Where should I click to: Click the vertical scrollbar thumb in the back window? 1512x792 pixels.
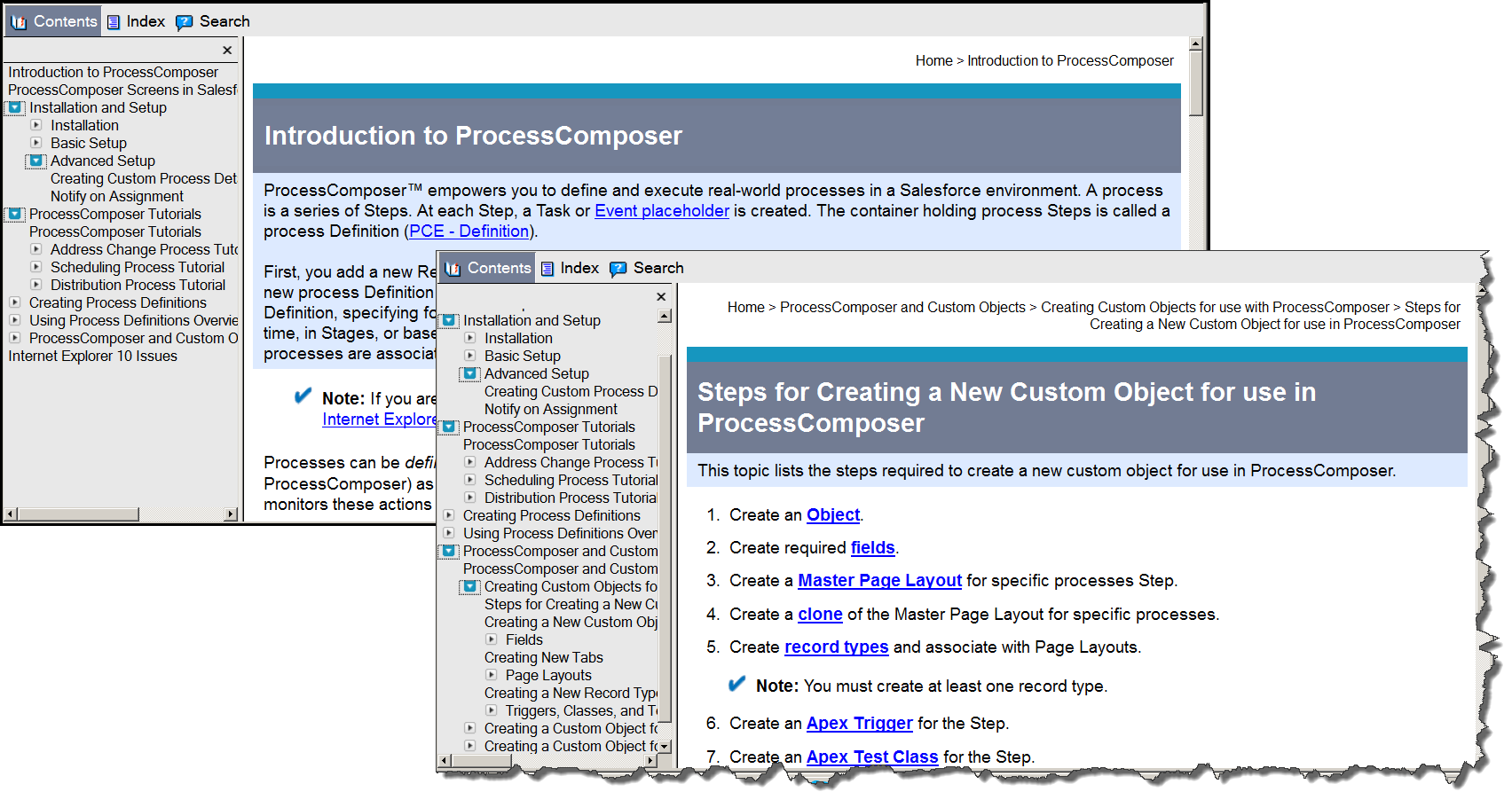(x=1196, y=82)
